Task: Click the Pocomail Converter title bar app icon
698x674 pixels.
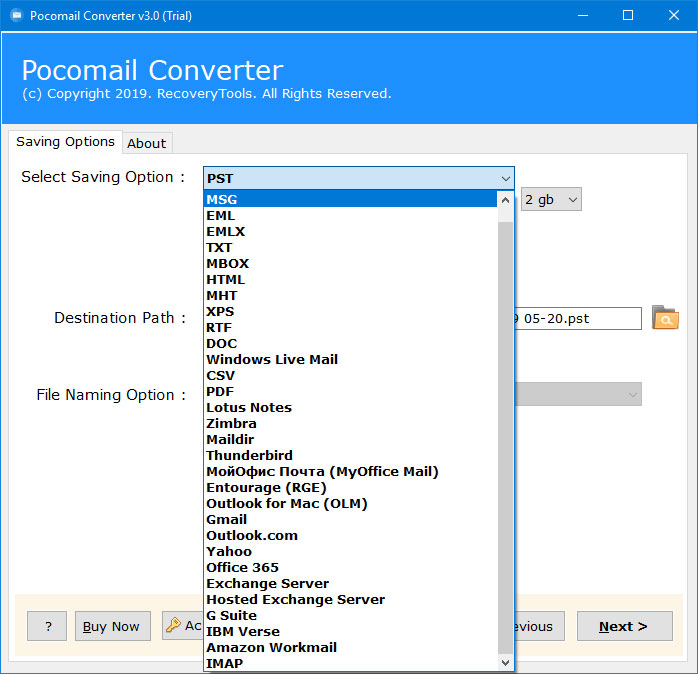Action: [x=17, y=16]
